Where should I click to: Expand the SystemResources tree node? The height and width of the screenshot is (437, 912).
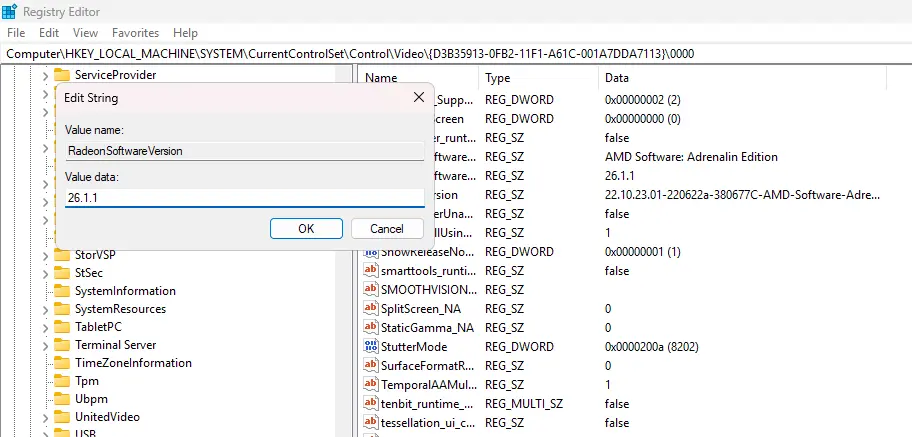point(45,310)
